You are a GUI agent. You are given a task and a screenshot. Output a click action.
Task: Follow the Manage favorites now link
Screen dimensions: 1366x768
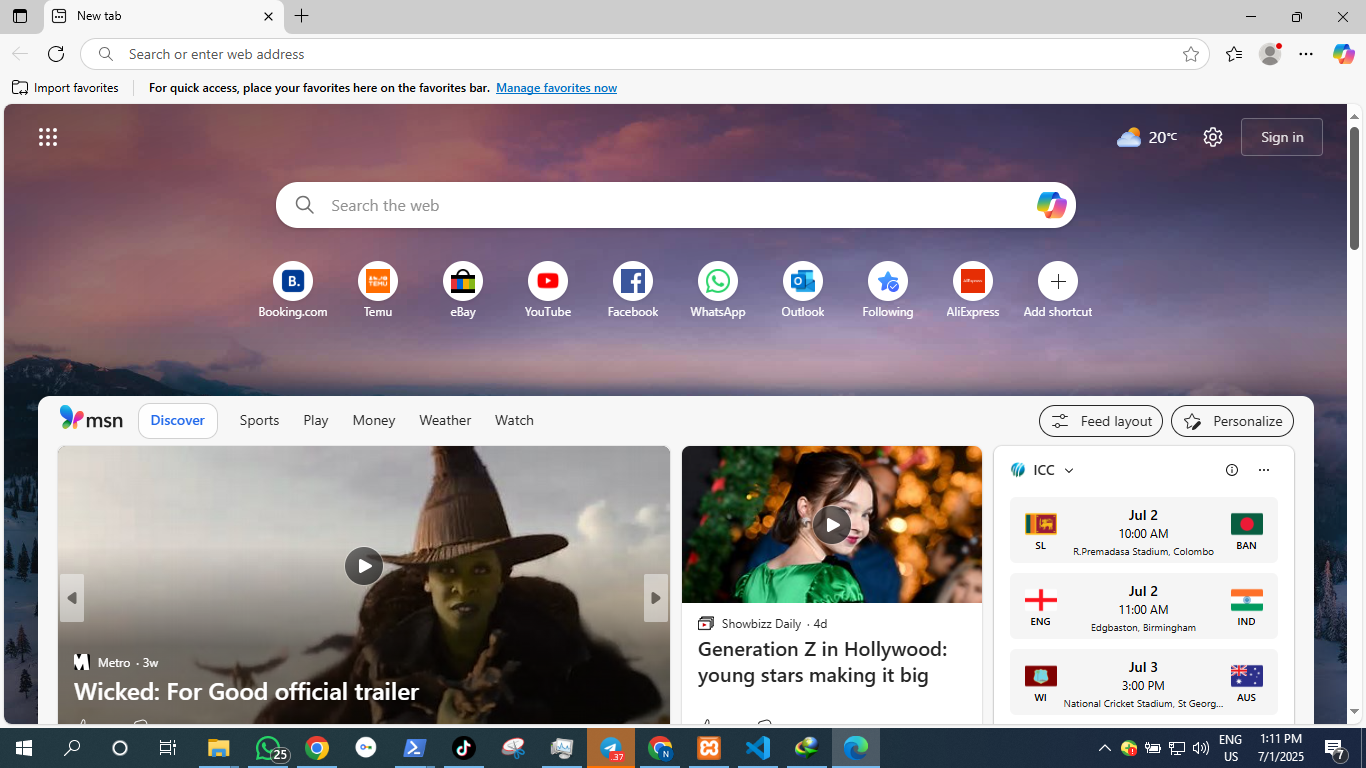point(556,88)
